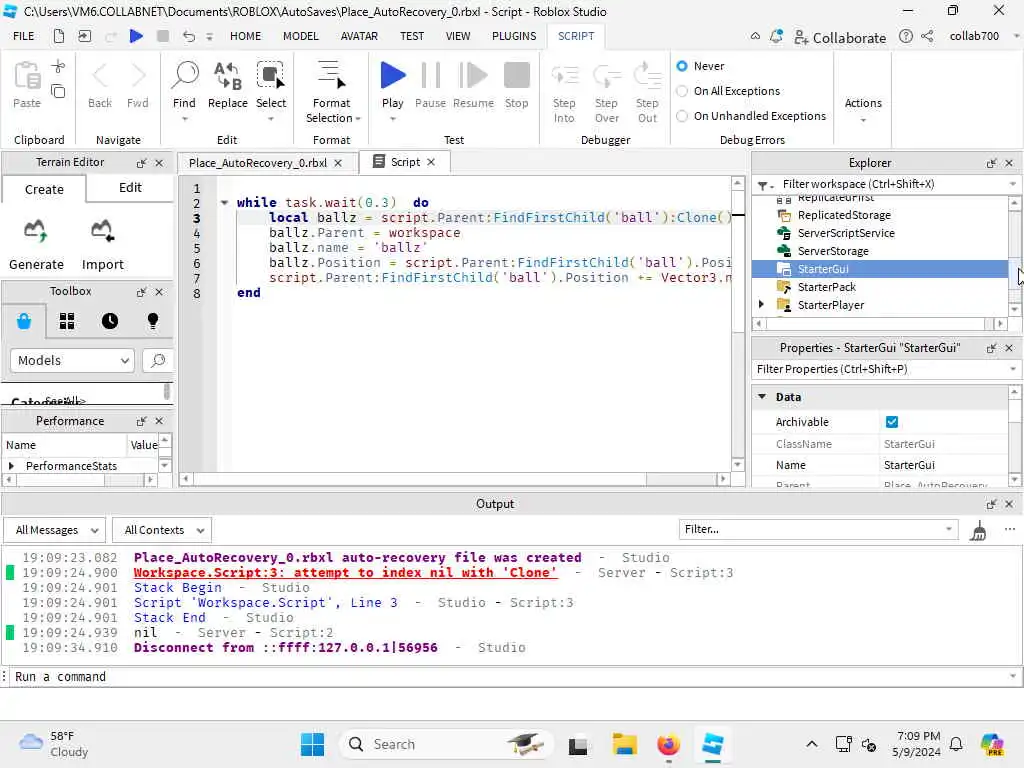Click the Run a command input bar
The width and height of the screenshot is (1024, 768).
[509, 677]
